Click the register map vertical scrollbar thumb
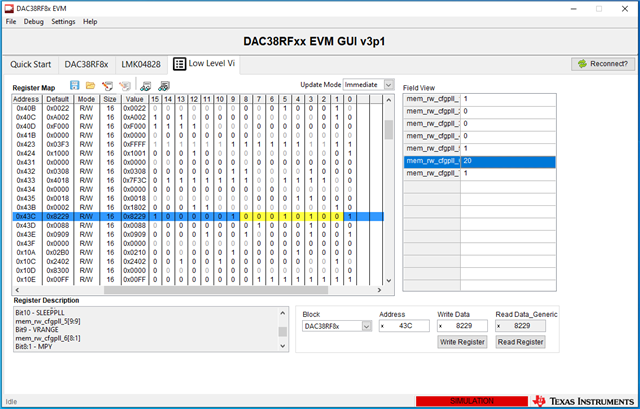The width and height of the screenshot is (640, 409). point(389,130)
